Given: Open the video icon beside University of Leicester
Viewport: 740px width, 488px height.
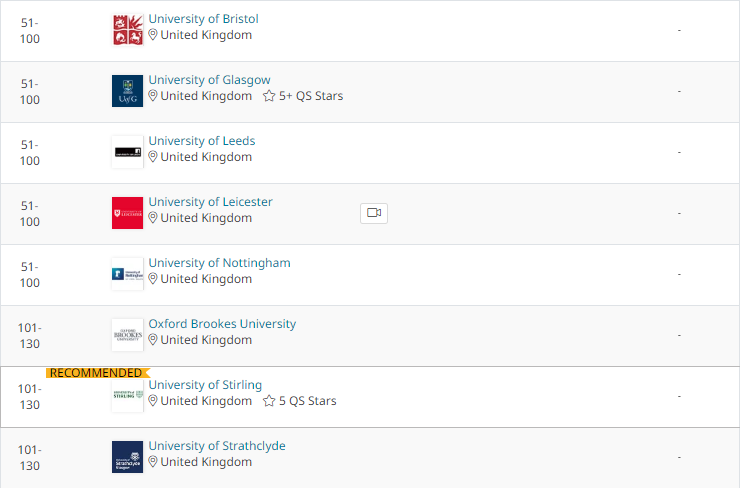Looking at the screenshot, I should coord(374,213).
